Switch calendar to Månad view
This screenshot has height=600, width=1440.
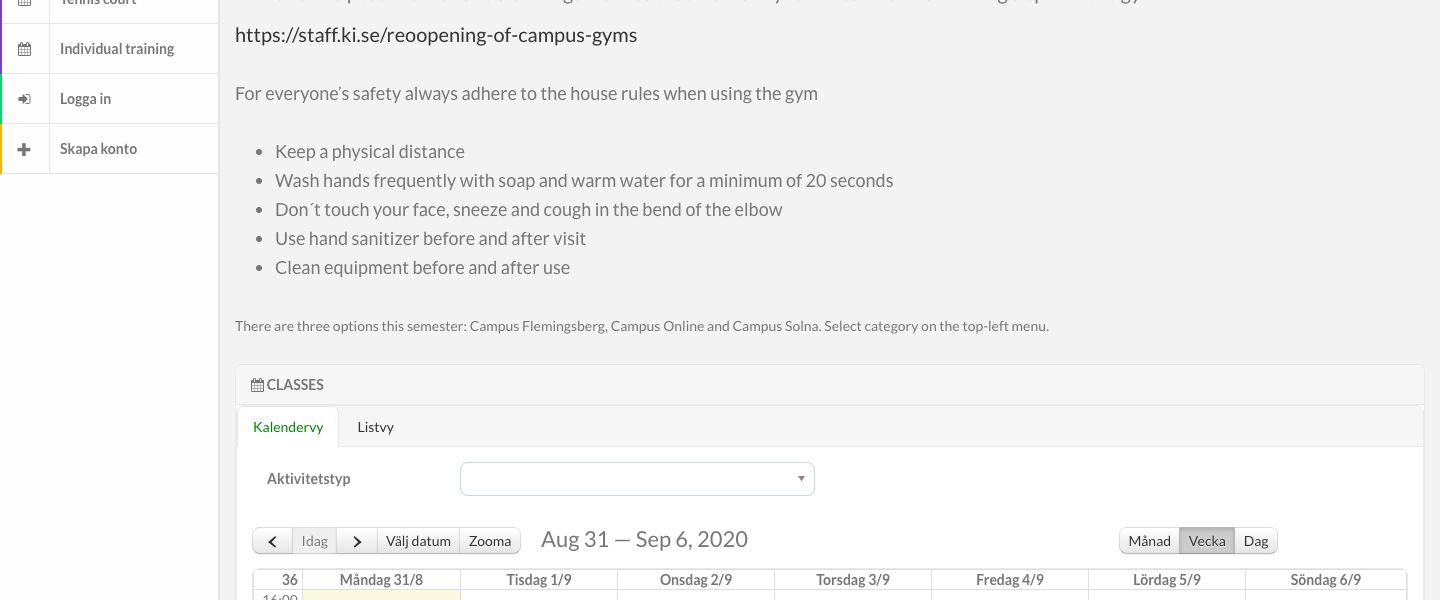[1149, 541]
